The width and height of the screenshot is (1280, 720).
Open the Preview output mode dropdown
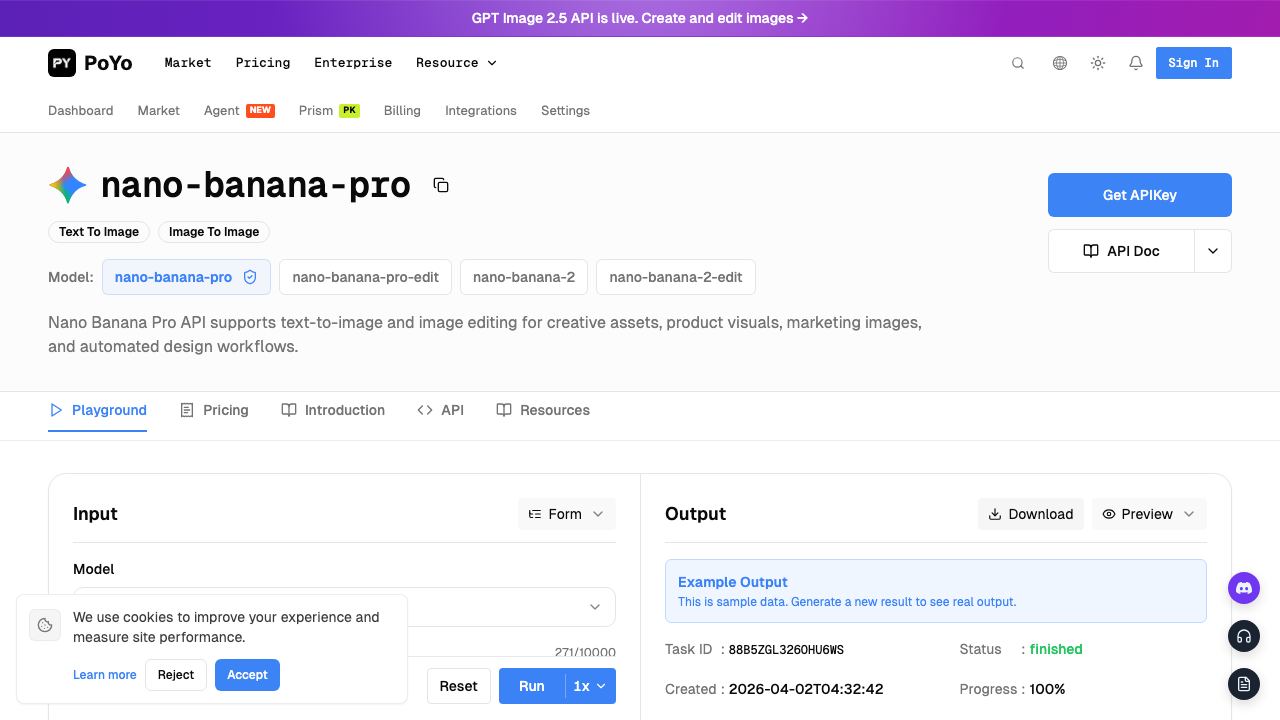(1149, 514)
